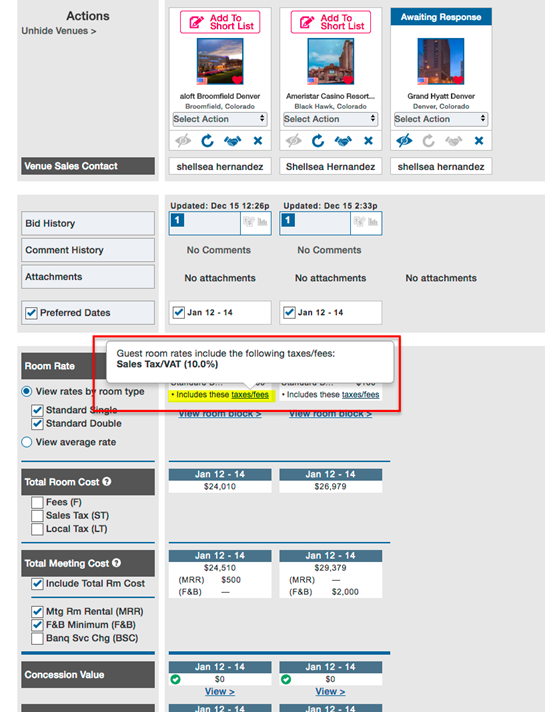This screenshot has height=712, width=545.
Task: Remove aloft Broomfield Denver with X icon
Action: click(258, 141)
